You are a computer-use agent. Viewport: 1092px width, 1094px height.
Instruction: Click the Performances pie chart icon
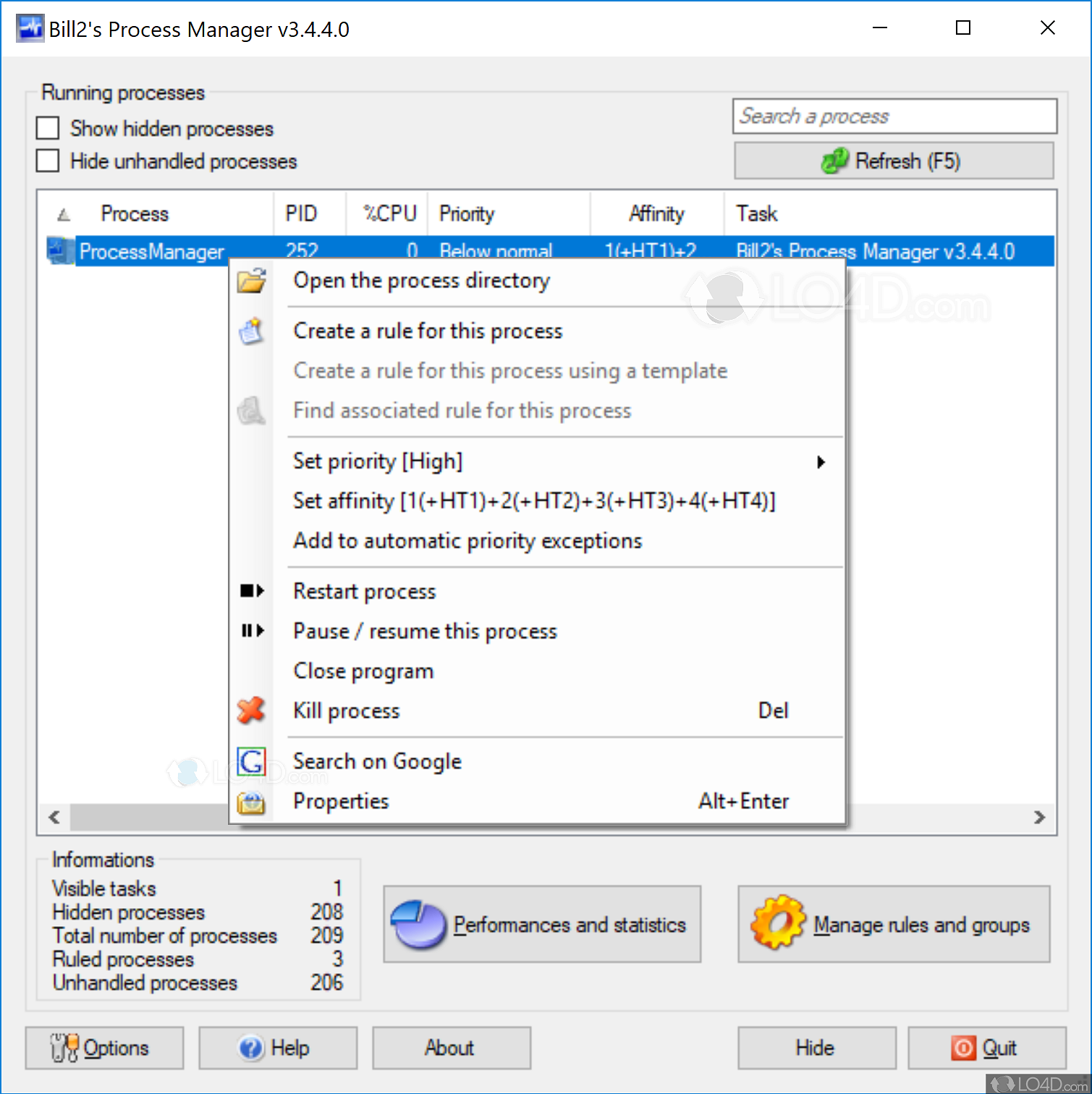click(x=418, y=924)
